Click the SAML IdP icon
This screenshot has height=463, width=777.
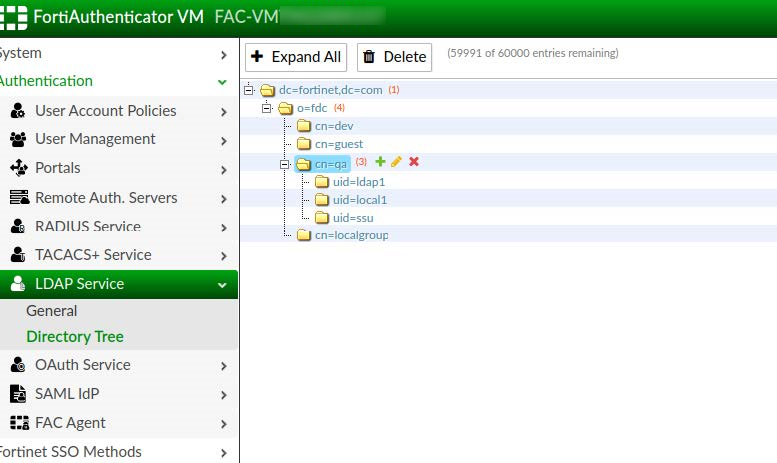coord(18,394)
